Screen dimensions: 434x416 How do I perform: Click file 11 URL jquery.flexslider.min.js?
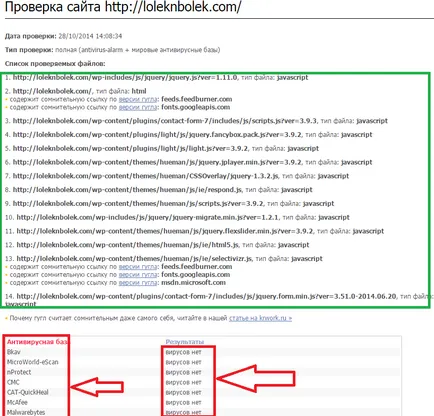tap(165, 231)
